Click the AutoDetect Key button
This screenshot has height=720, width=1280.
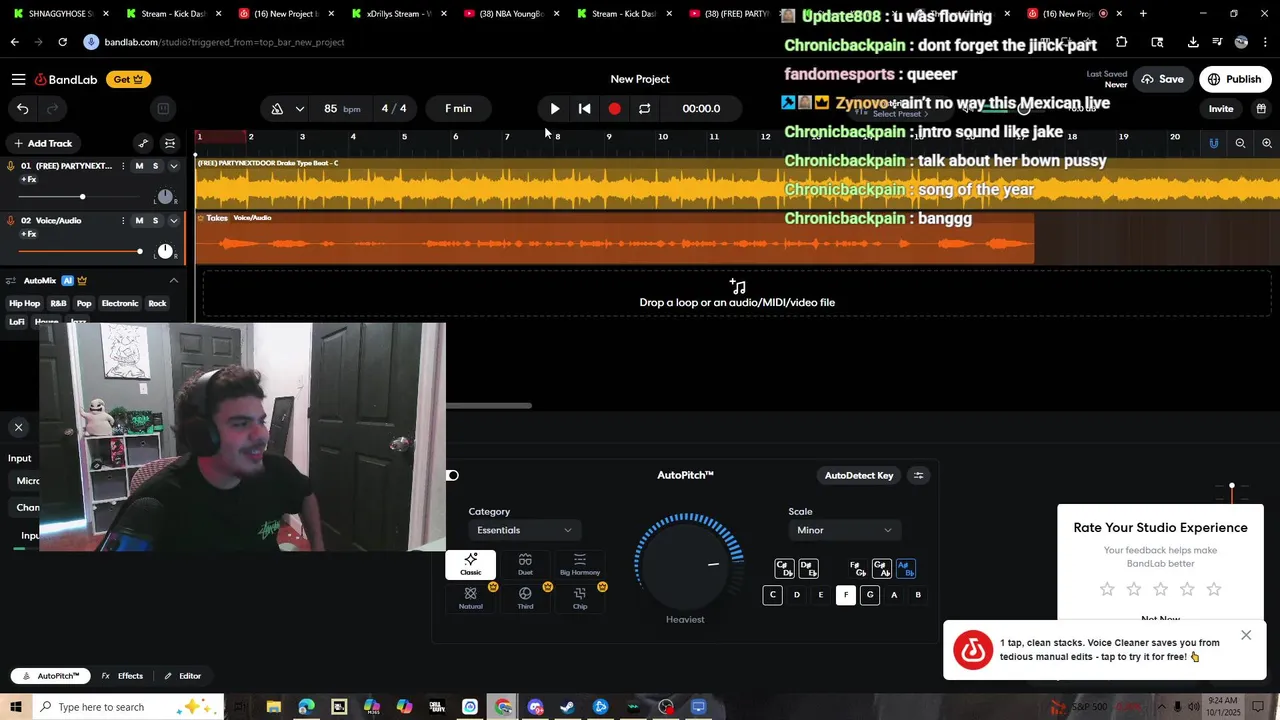(x=859, y=475)
